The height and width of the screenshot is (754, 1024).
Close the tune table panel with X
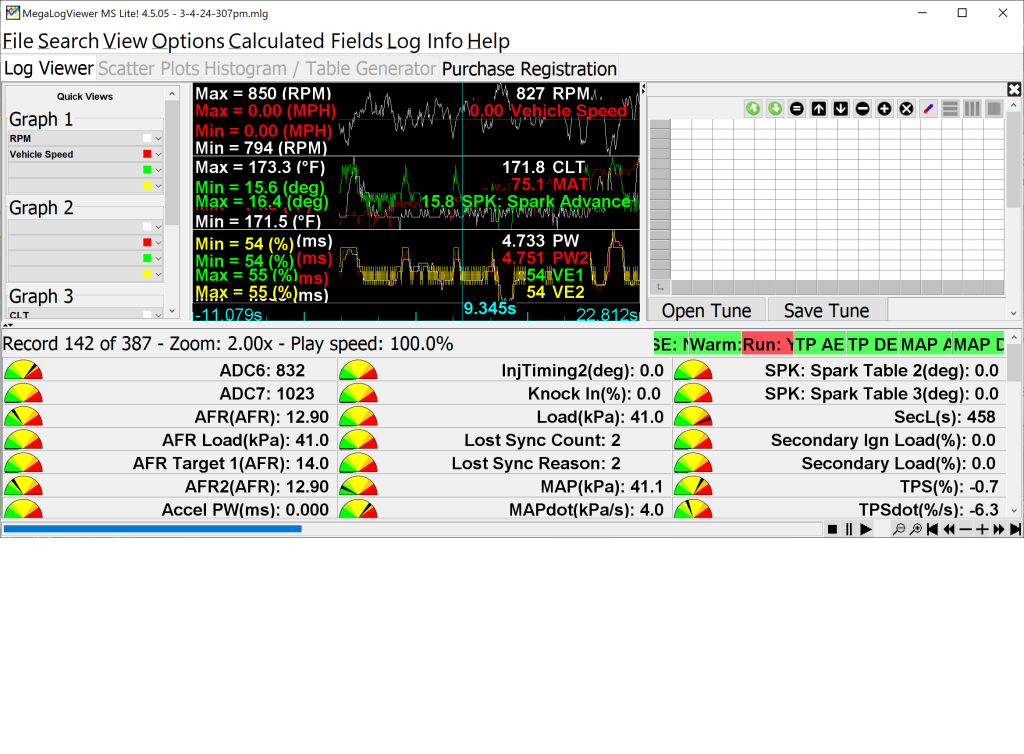pyautogui.click(x=1014, y=89)
